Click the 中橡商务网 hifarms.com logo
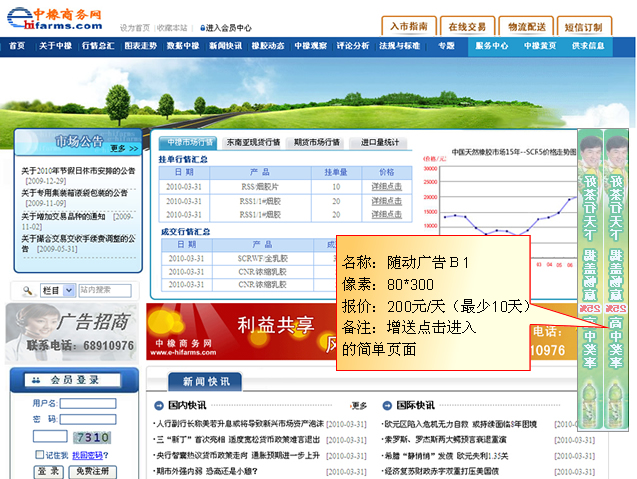The image size is (637, 479). [x=54, y=19]
